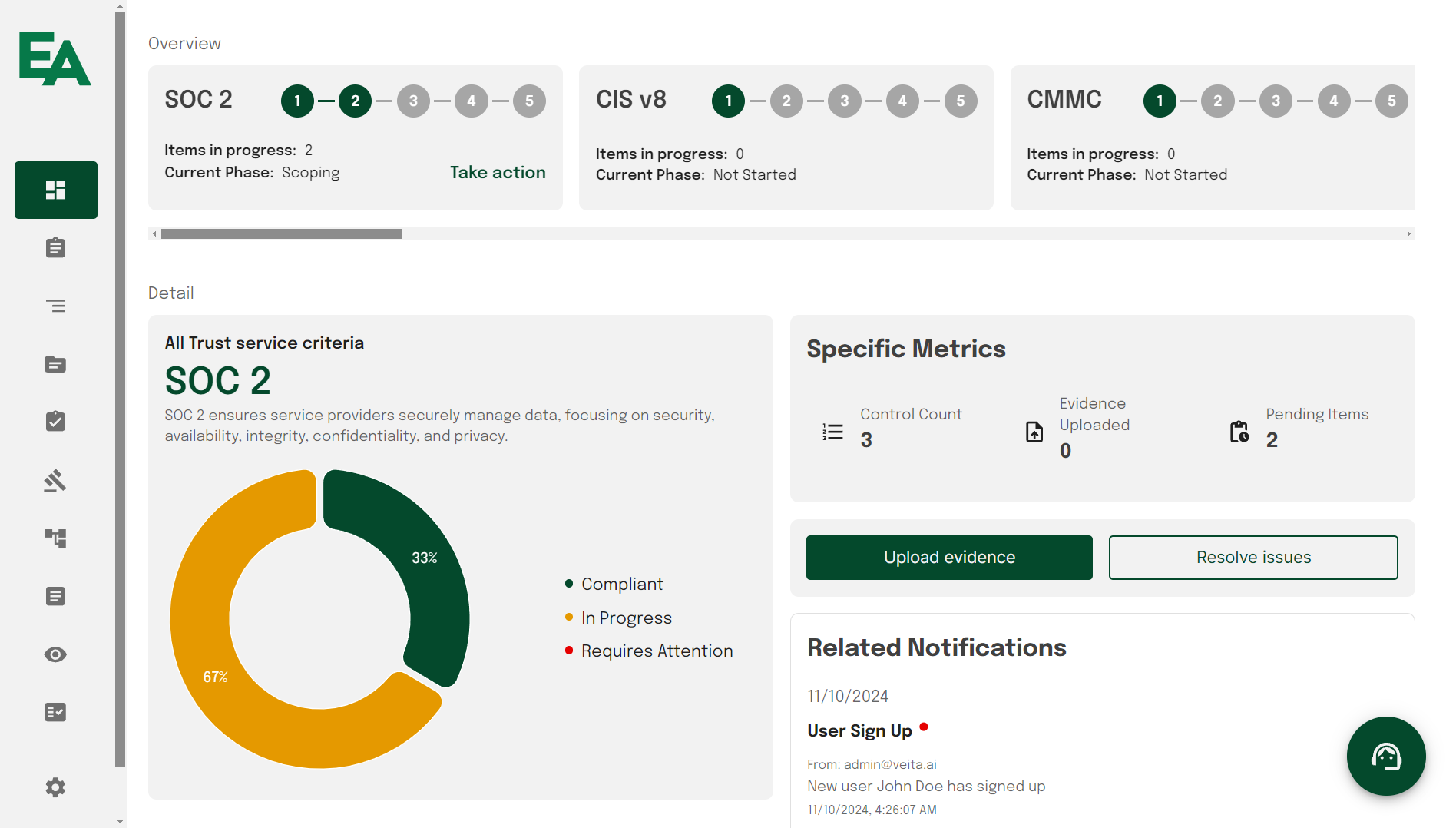This screenshot has height=828, width=1456.
Task: Toggle Compliant legend item in chart
Action: 621,585
